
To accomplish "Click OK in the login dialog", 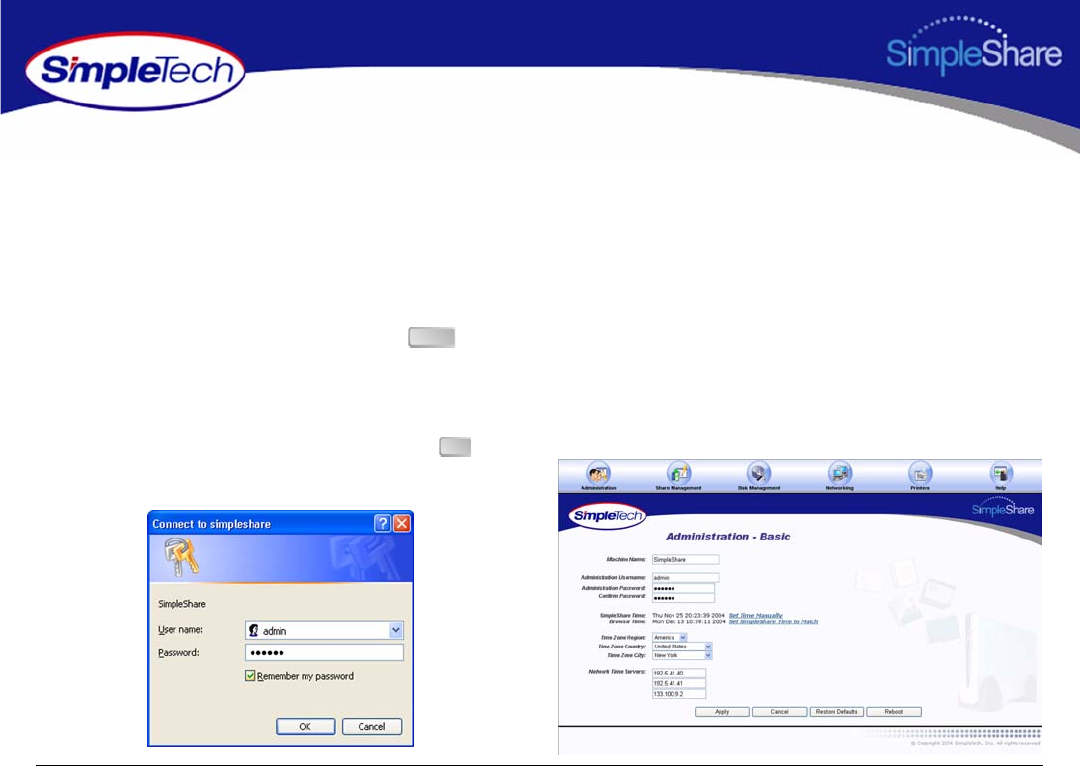I will 305,726.
